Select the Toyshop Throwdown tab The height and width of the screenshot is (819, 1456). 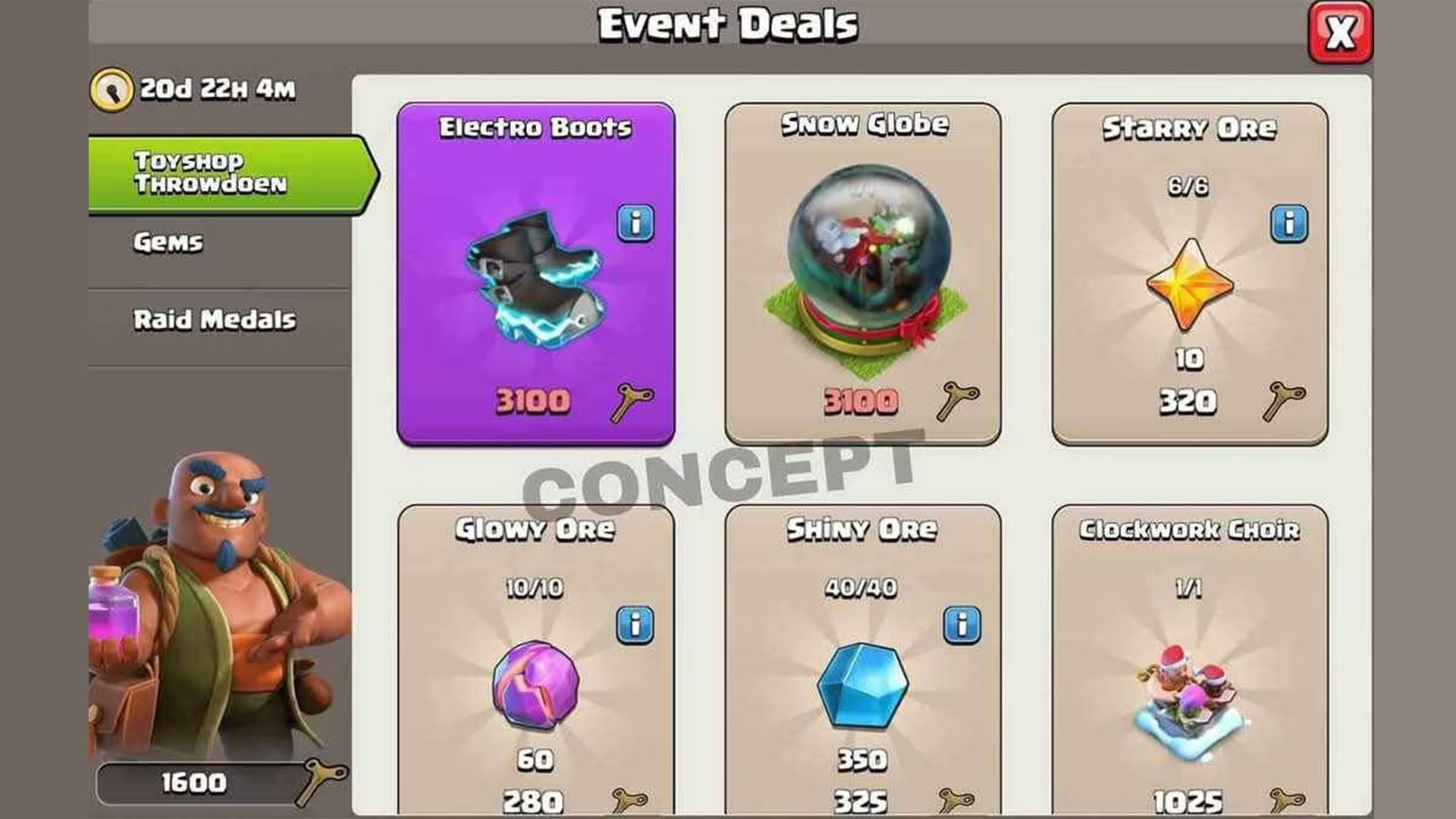coord(232,174)
